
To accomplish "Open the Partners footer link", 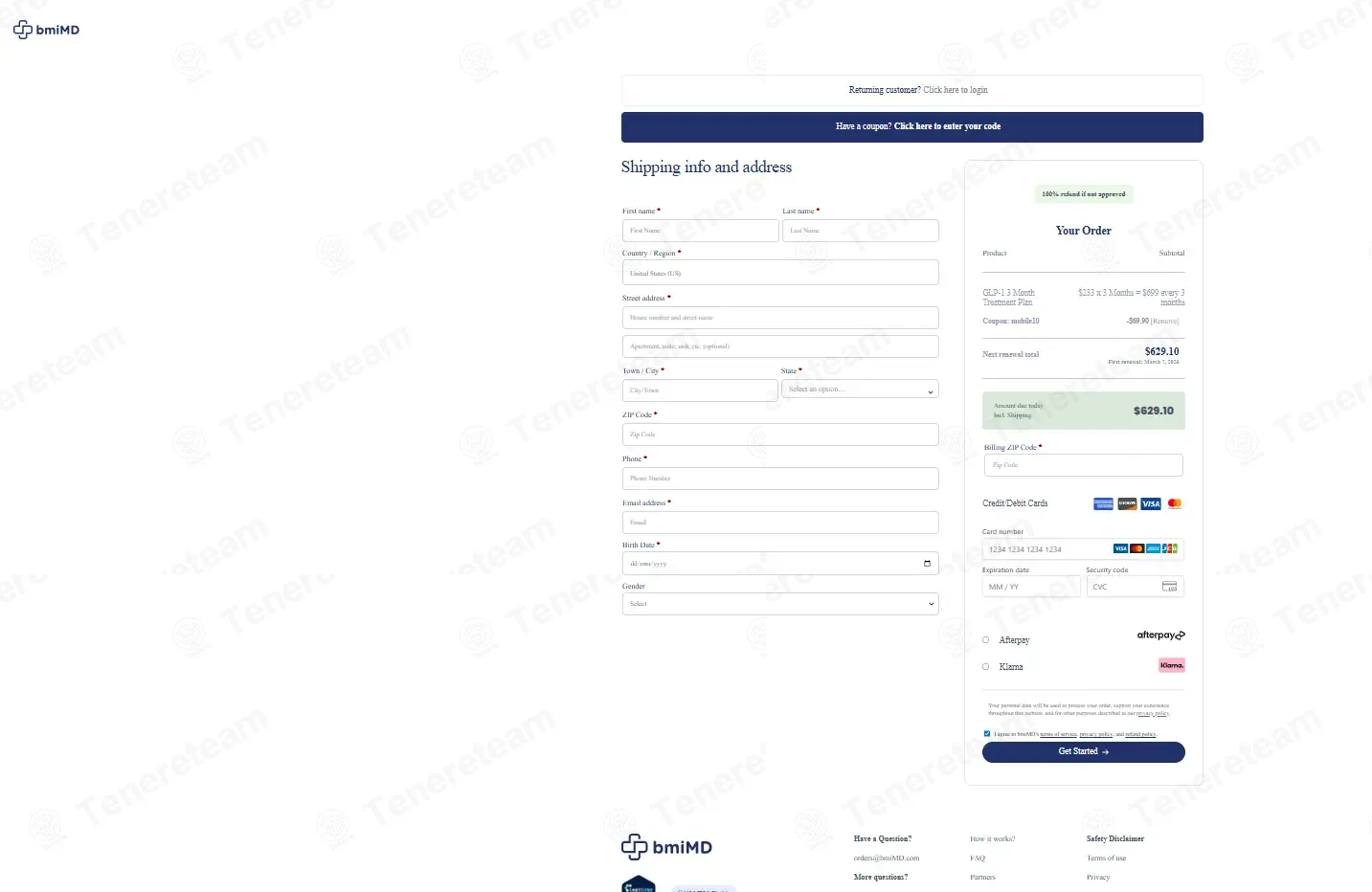I will (x=982, y=878).
